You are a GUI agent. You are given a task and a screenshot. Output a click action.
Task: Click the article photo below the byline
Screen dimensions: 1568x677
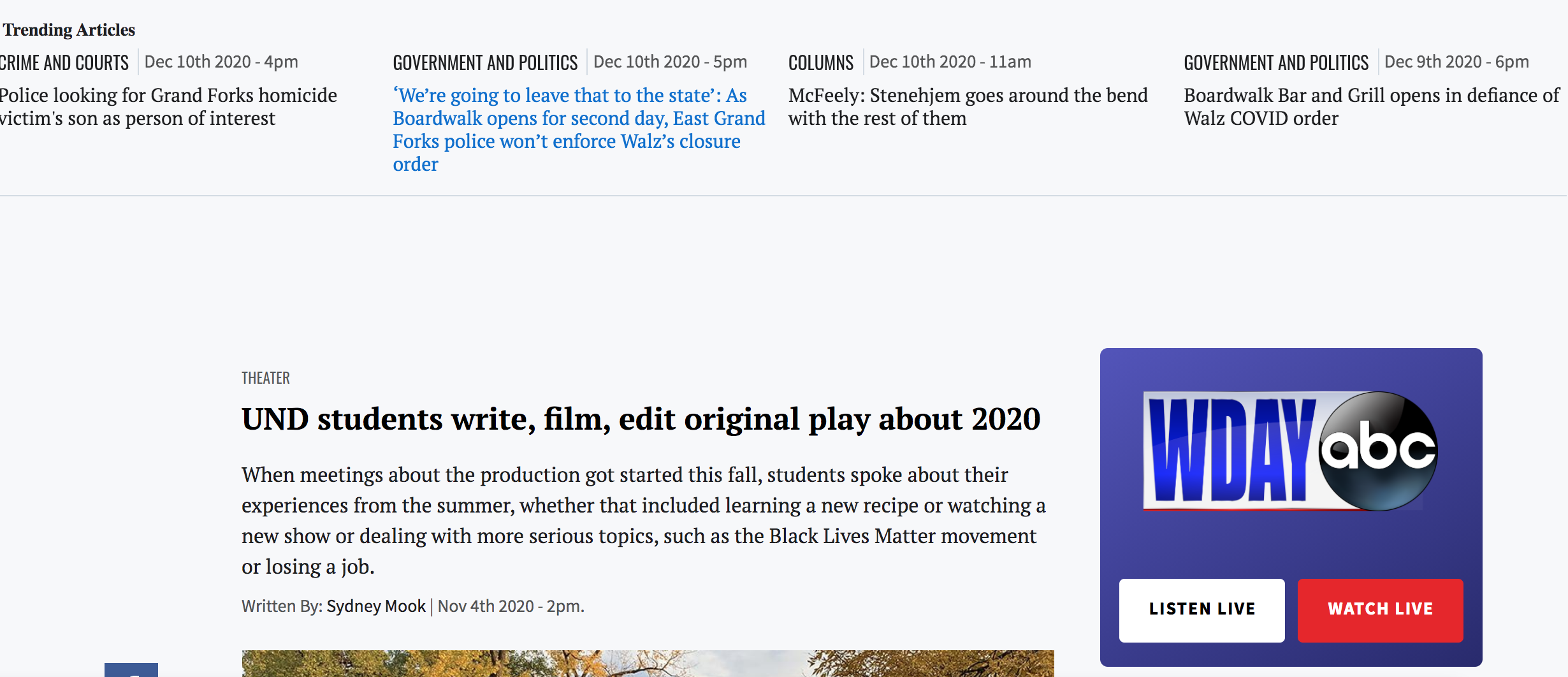click(x=648, y=664)
